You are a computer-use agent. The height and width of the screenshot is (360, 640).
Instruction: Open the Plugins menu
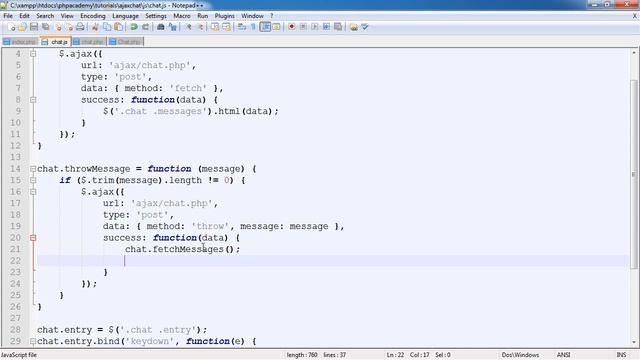coord(224,16)
